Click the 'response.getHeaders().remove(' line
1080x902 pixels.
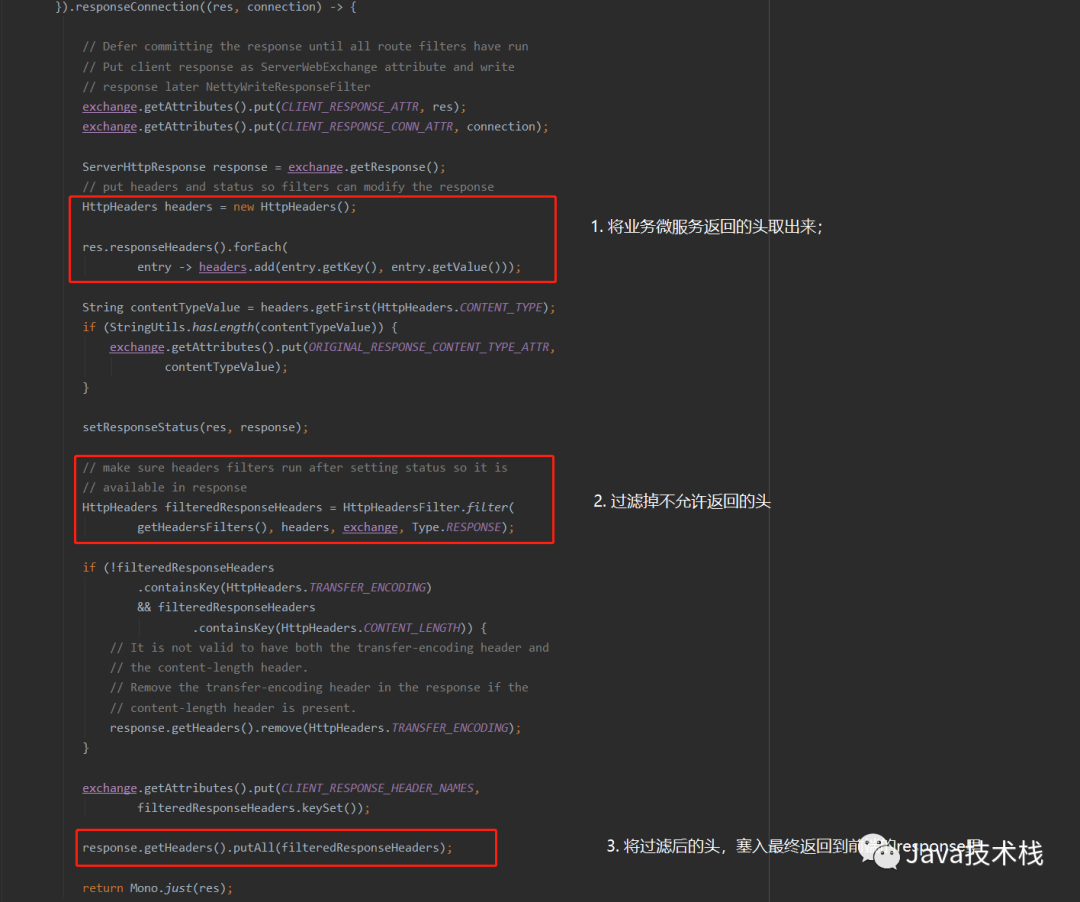coord(315,728)
